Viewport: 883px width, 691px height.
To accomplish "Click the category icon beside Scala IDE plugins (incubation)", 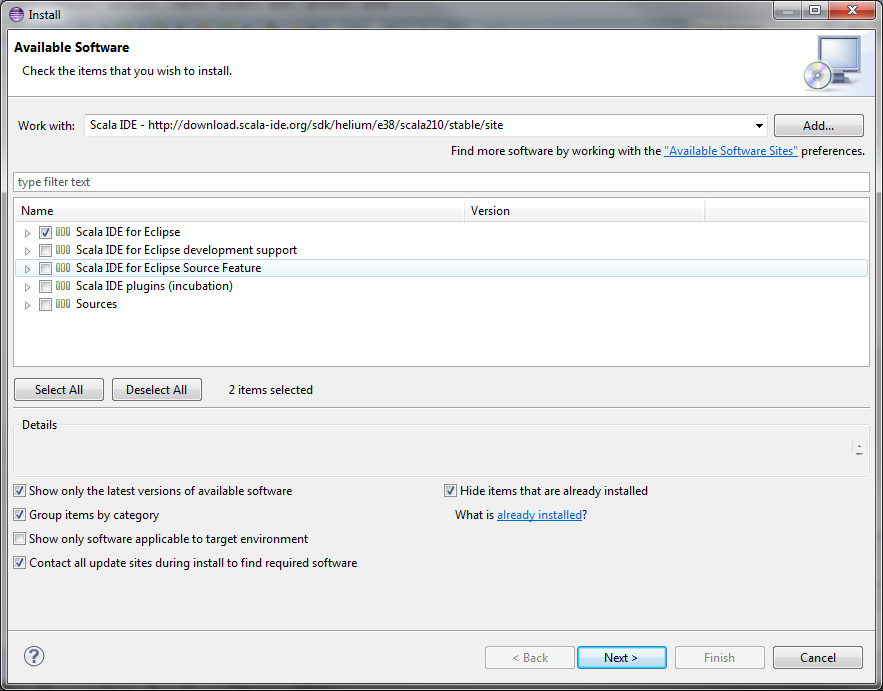I will (63, 286).
